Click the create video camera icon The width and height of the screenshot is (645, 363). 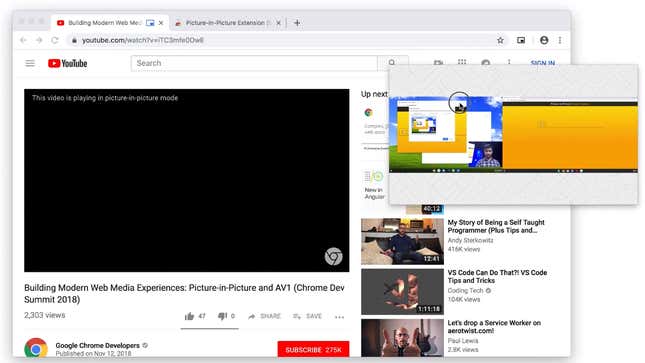[439, 63]
